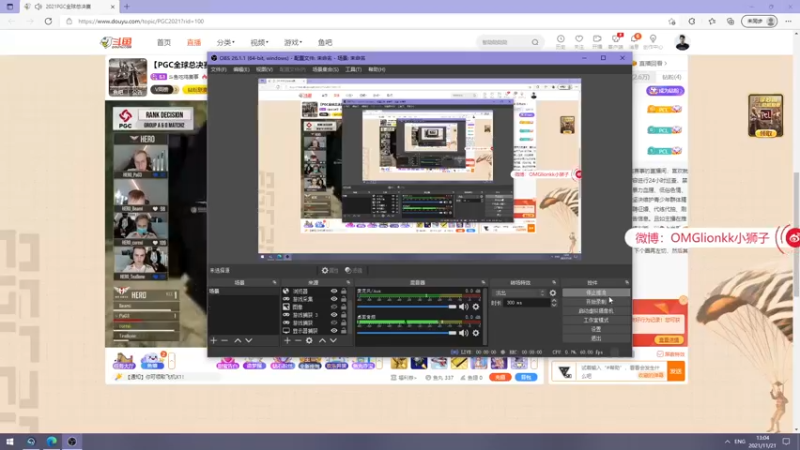Click 停止推流 stop streaming button

596,293
